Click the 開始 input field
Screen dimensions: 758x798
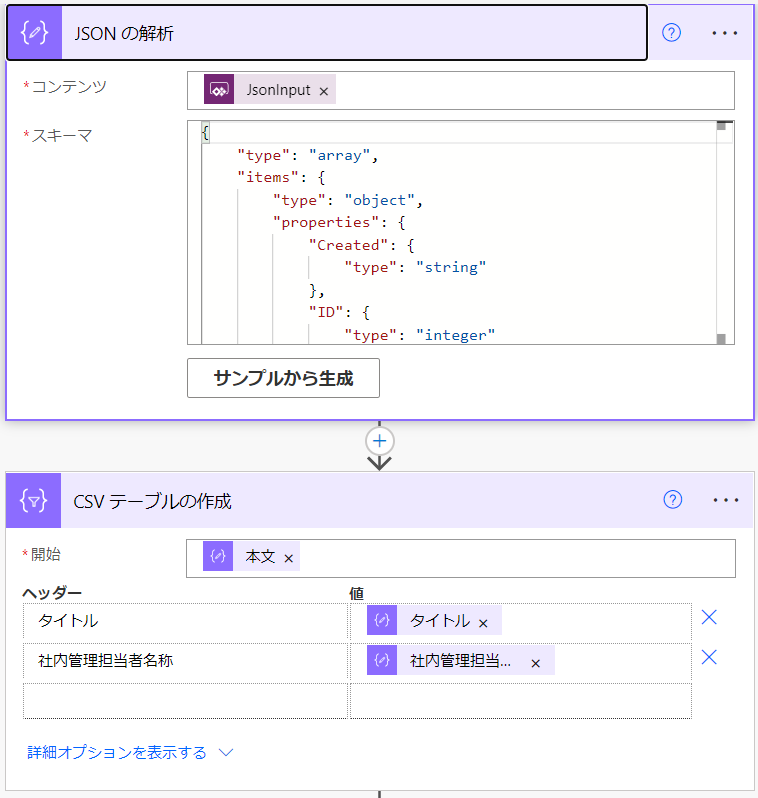[x=460, y=558]
